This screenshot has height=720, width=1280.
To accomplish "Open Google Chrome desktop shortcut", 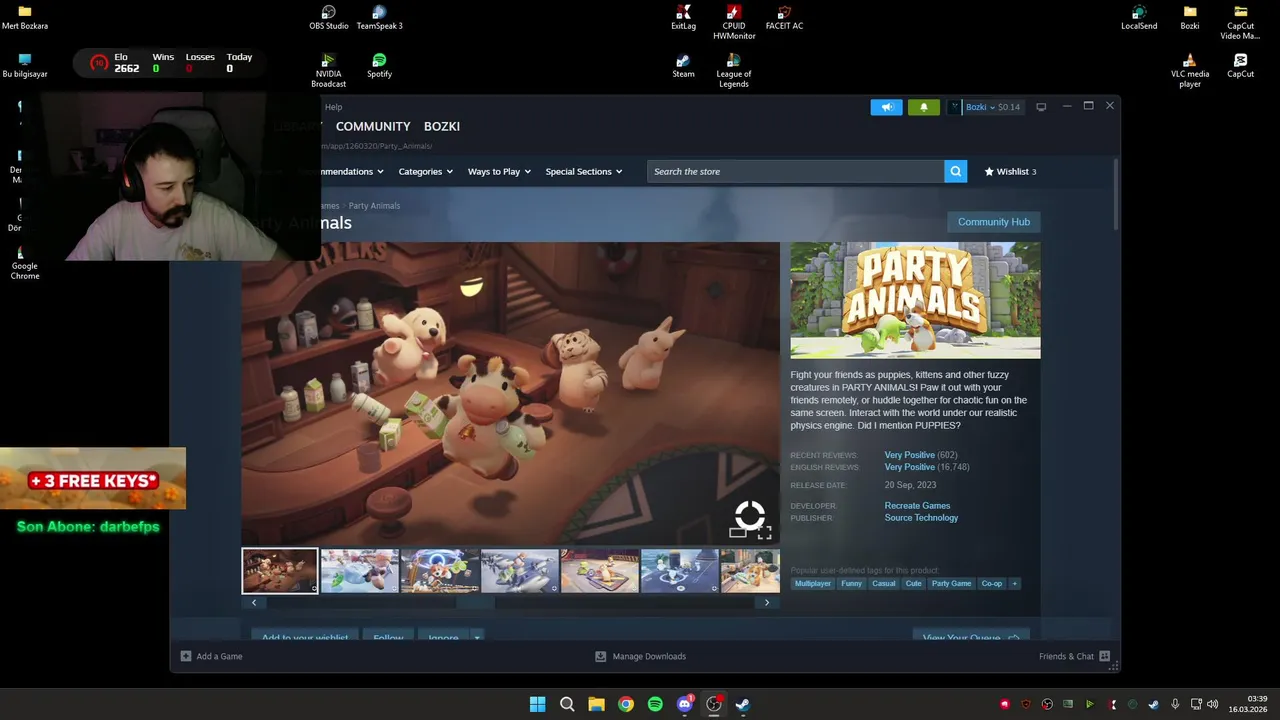I will click(x=25, y=262).
